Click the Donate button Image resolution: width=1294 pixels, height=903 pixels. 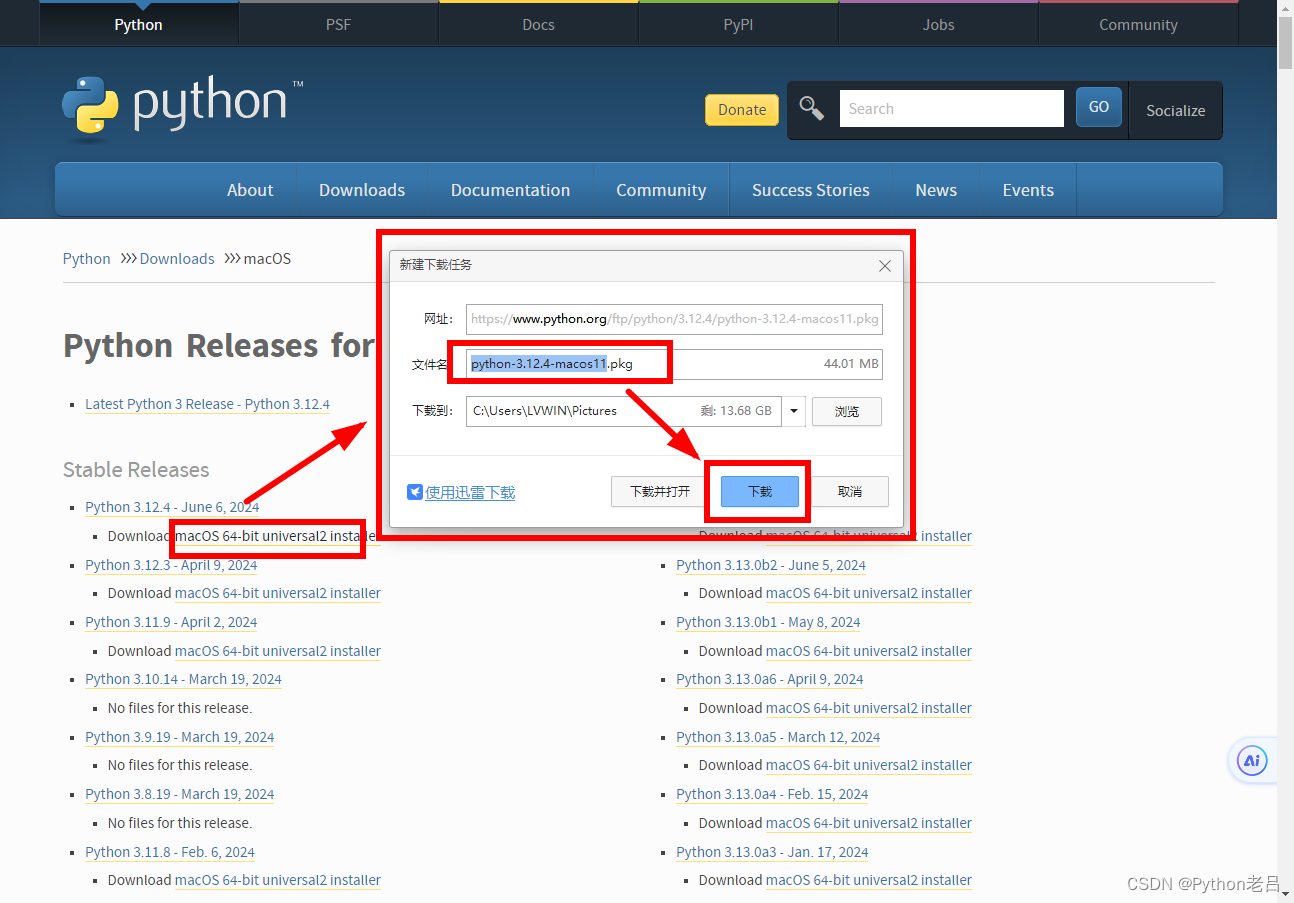pyautogui.click(x=742, y=110)
